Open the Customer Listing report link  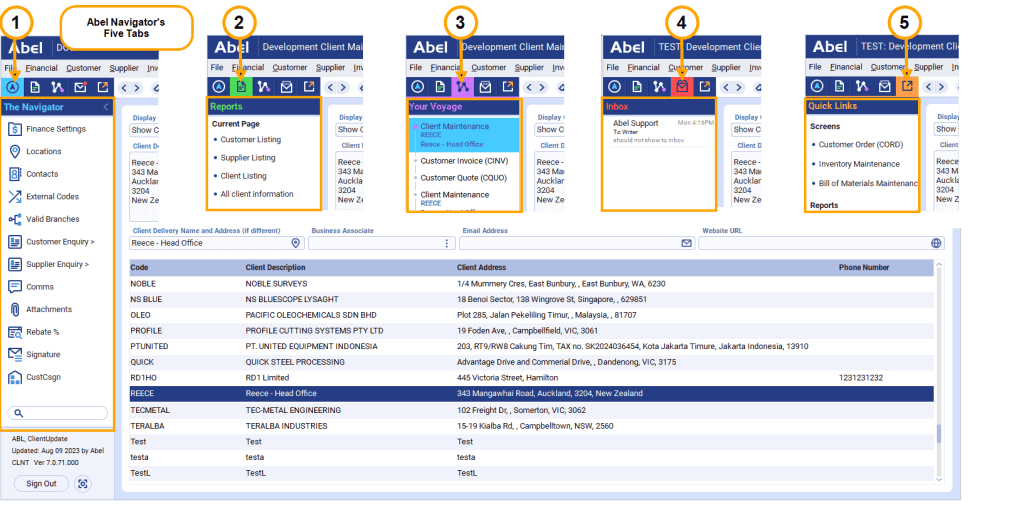250,140
